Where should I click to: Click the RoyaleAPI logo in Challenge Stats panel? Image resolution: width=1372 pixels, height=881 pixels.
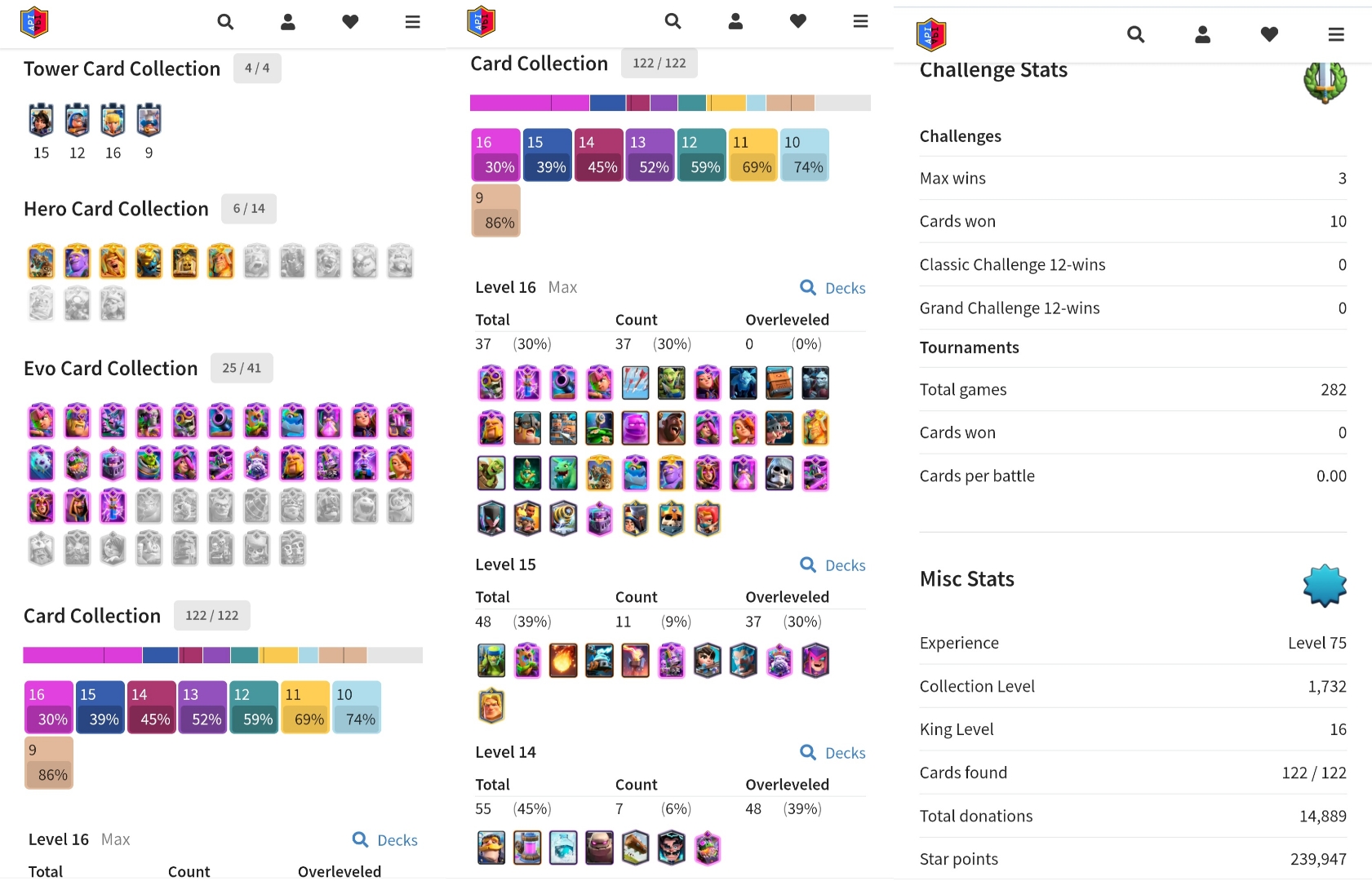tap(931, 35)
